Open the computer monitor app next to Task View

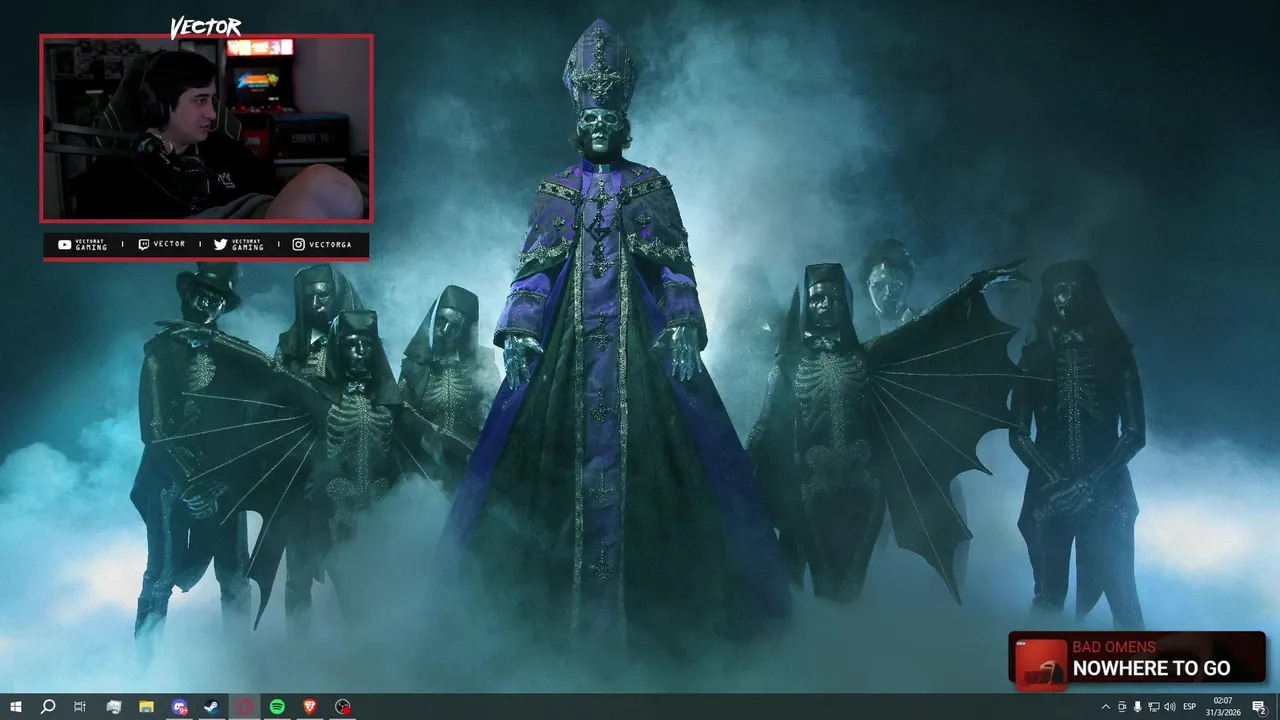tap(113, 707)
